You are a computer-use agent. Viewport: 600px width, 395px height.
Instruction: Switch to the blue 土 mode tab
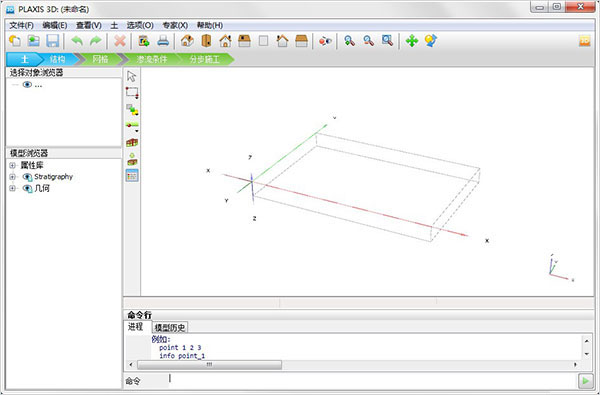(24, 59)
